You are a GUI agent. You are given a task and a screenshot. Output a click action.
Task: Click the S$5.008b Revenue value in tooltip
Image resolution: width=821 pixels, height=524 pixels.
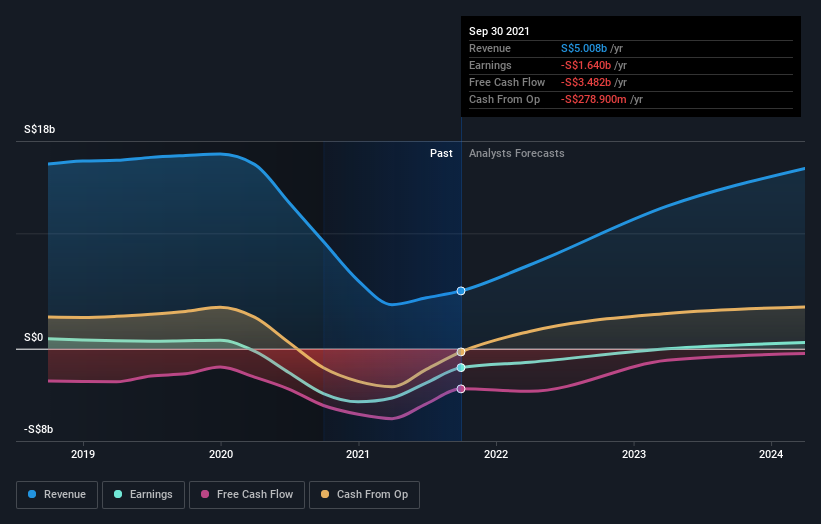(x=584, y=48)
